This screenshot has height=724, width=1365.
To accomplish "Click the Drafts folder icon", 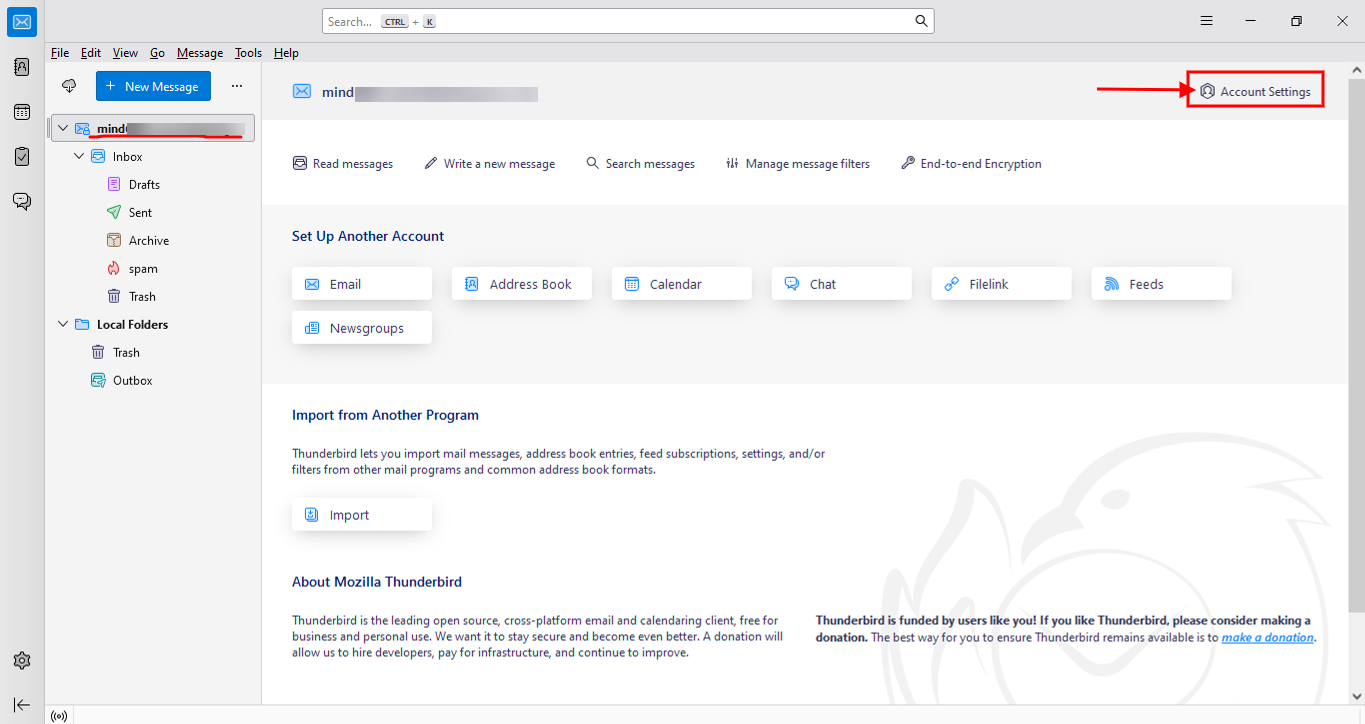I will coord(114,185).
